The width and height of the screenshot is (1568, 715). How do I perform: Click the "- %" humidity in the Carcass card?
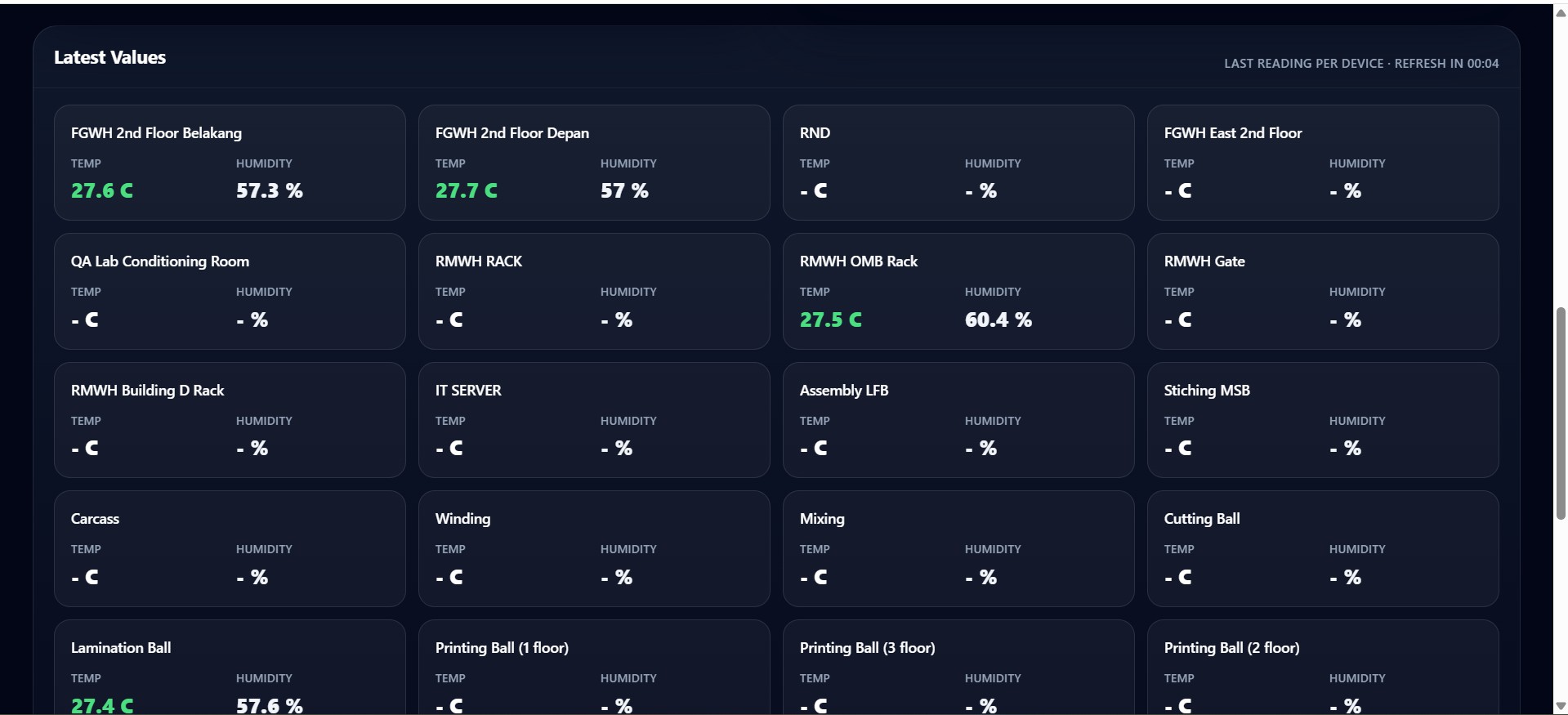(x=252, y=578)
